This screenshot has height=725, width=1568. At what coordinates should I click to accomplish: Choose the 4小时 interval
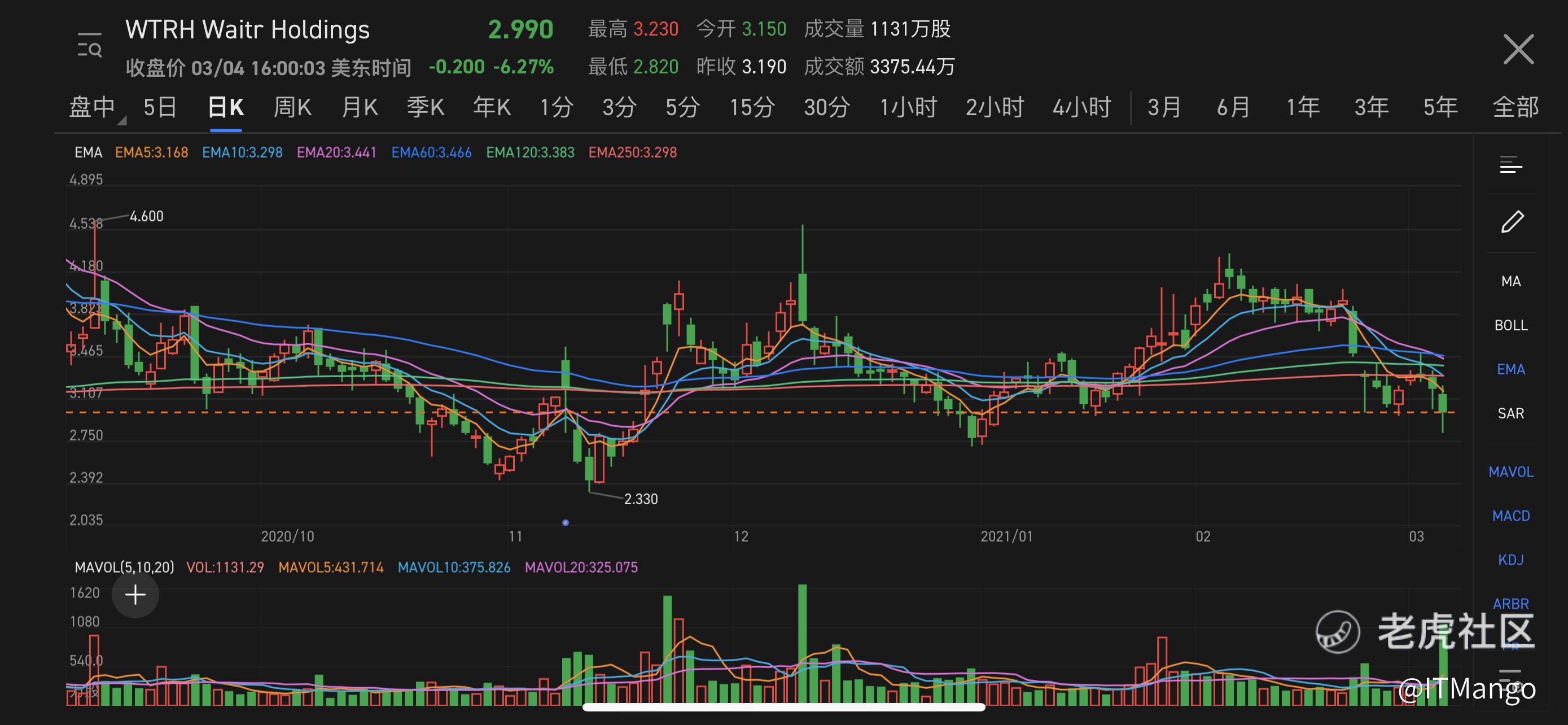(x=1081, y=108)
